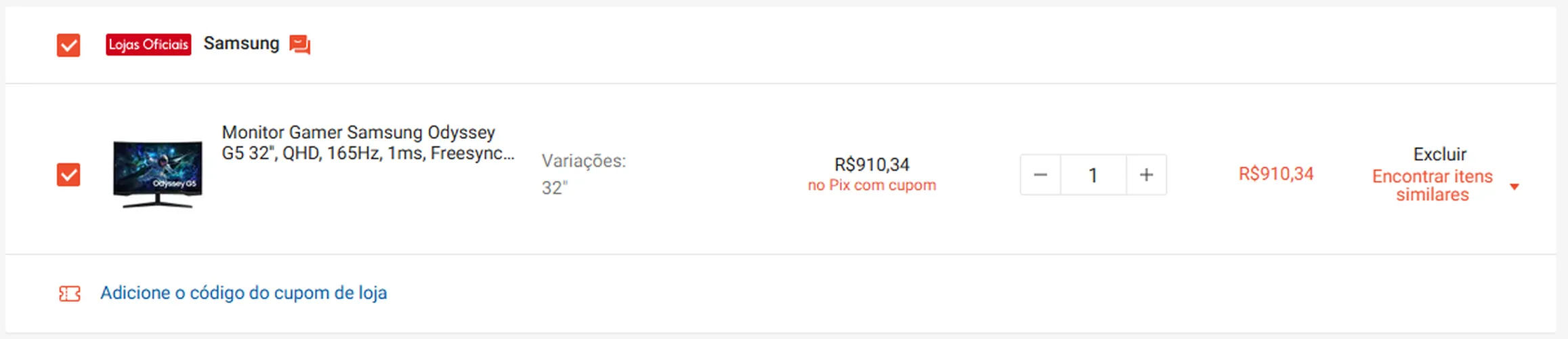This screenshot has width=1568, height=339.
Task: Click the no Pix com cupom text
Action: (872, 185)
